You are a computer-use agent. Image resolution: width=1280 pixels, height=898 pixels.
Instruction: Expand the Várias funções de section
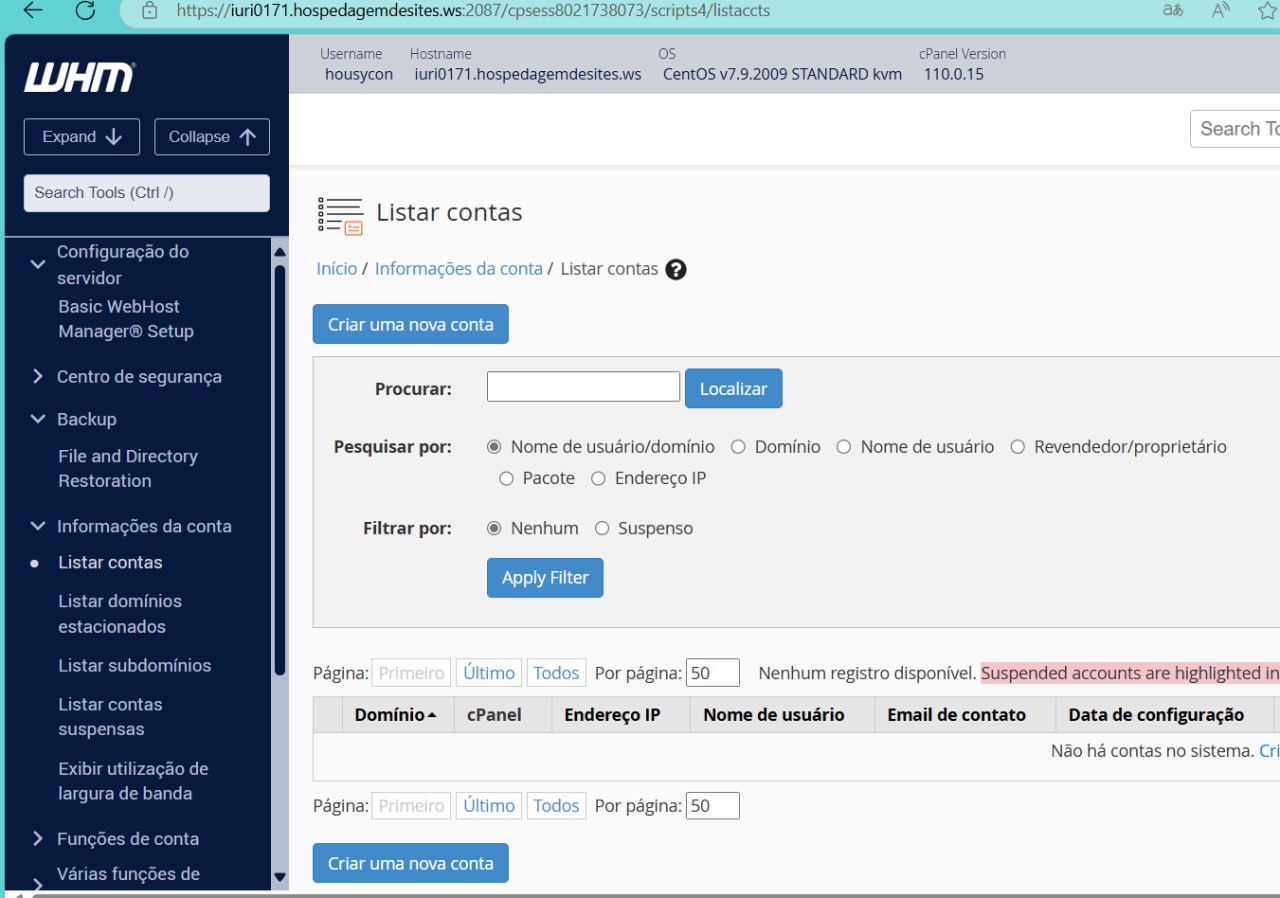[38, 884]
